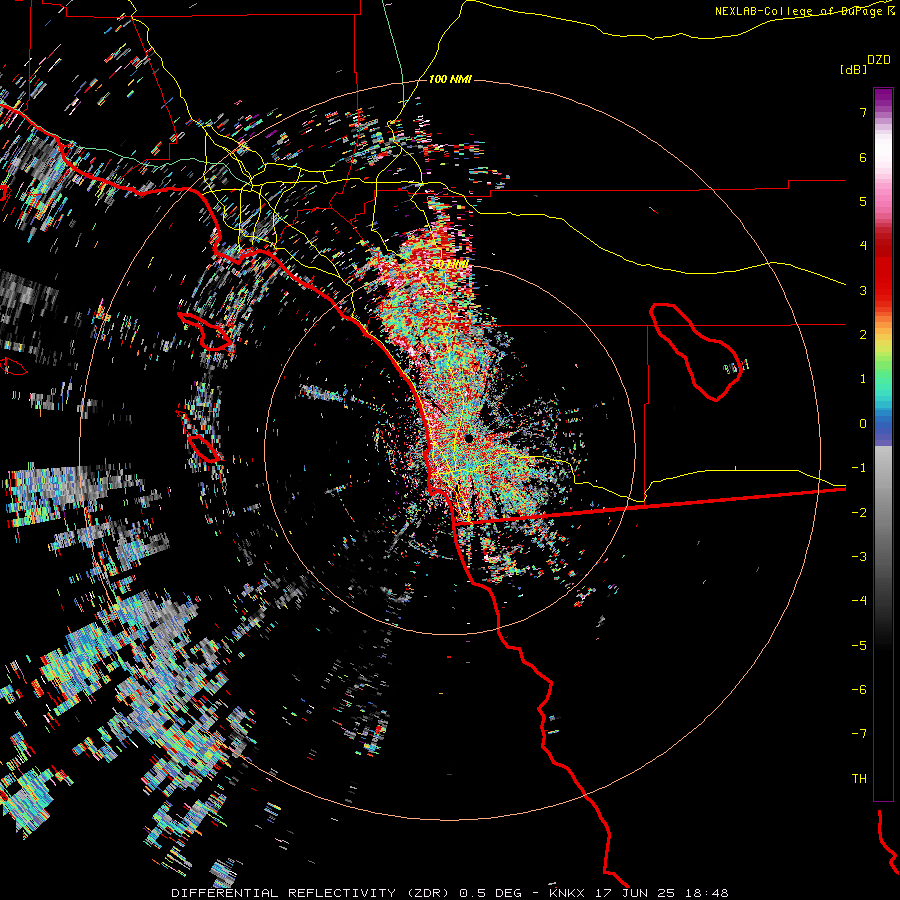900x900 pixels.
Task: Click the 0 dB scale value
Action: [x=863, y=424]
